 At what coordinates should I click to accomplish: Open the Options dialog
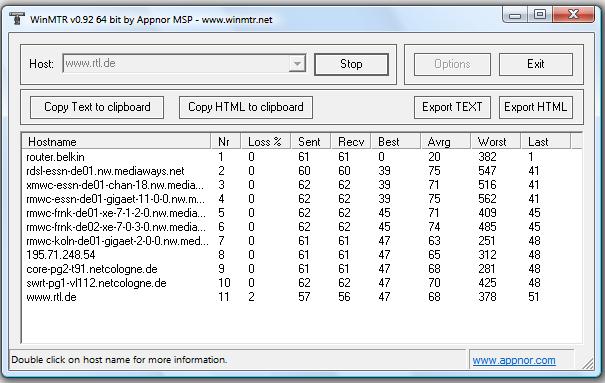[452, 64]
